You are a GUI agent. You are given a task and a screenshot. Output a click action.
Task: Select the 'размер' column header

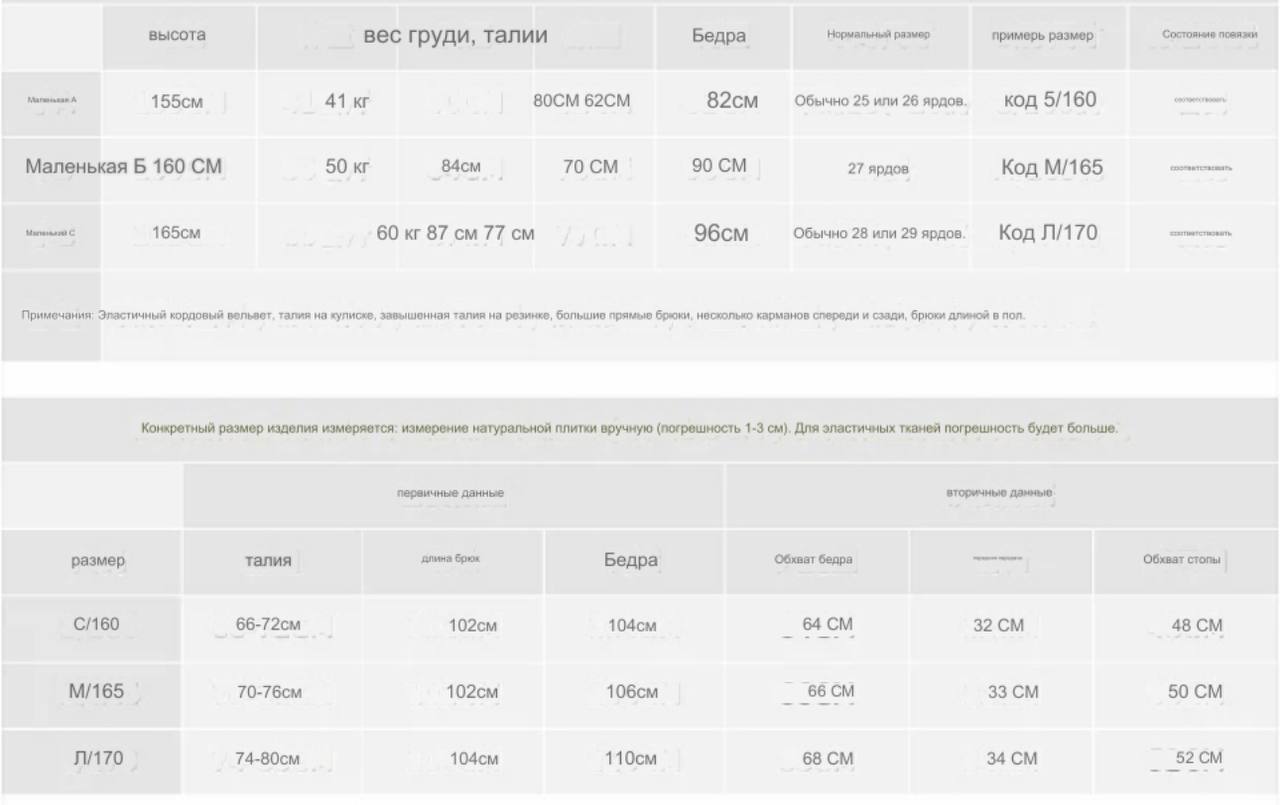pyautogui.click(x=98, y=560)
